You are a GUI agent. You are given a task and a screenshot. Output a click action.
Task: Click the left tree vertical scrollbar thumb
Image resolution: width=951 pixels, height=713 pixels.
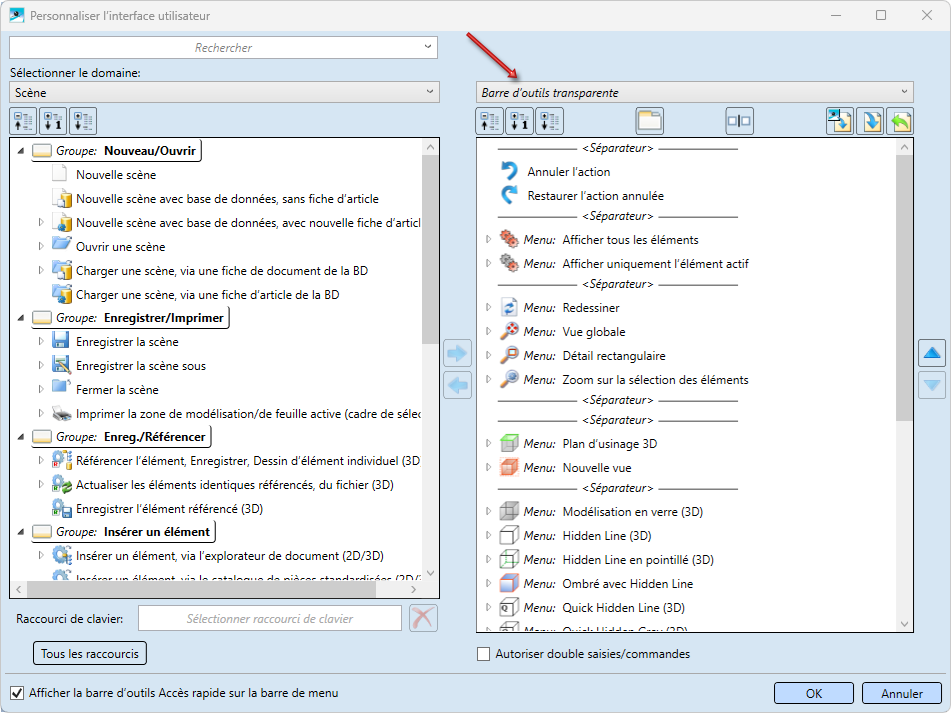[x=430, y=250]
